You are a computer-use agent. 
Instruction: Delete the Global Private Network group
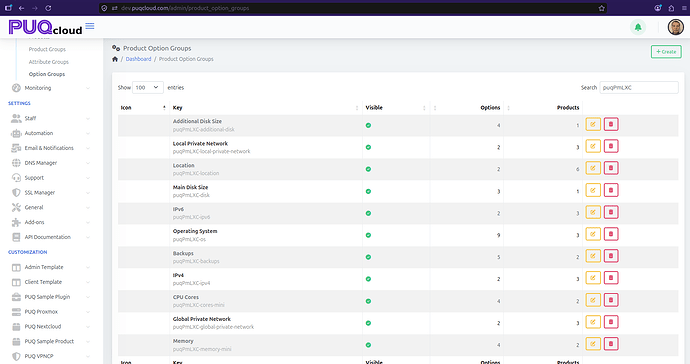pos(611,322)
